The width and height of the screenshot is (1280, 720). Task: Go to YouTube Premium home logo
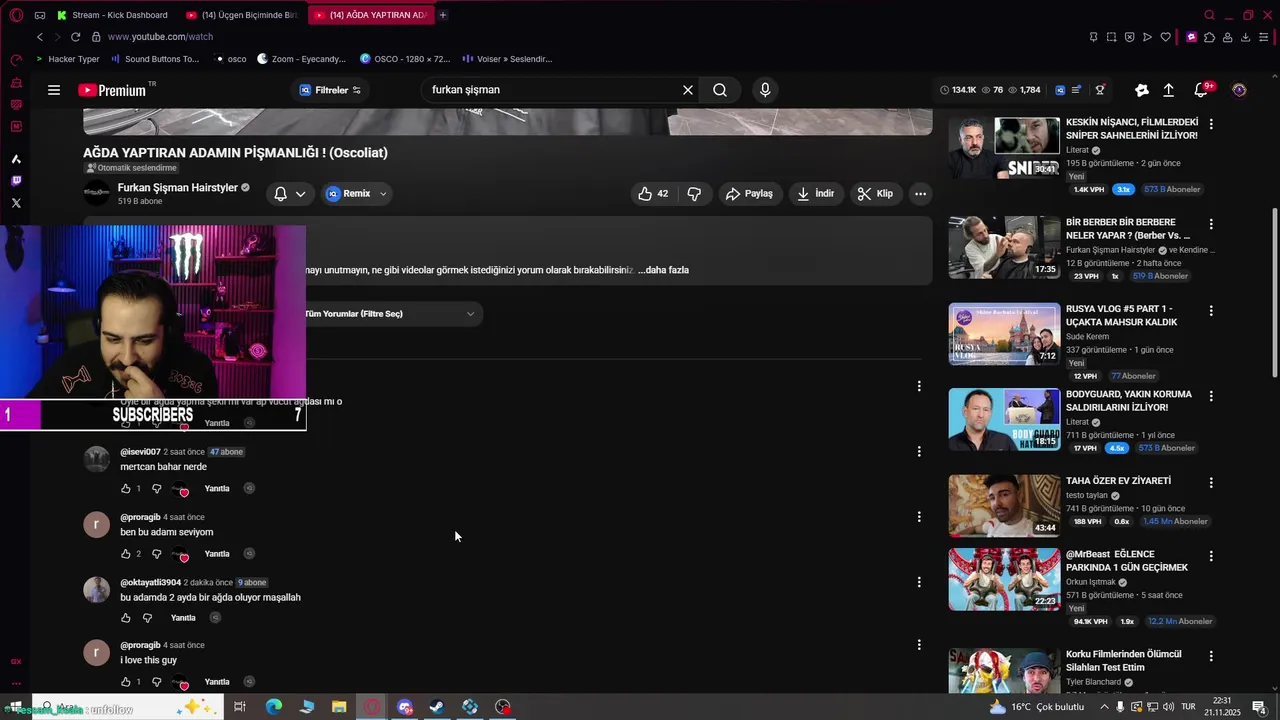(x=112, y=90)
